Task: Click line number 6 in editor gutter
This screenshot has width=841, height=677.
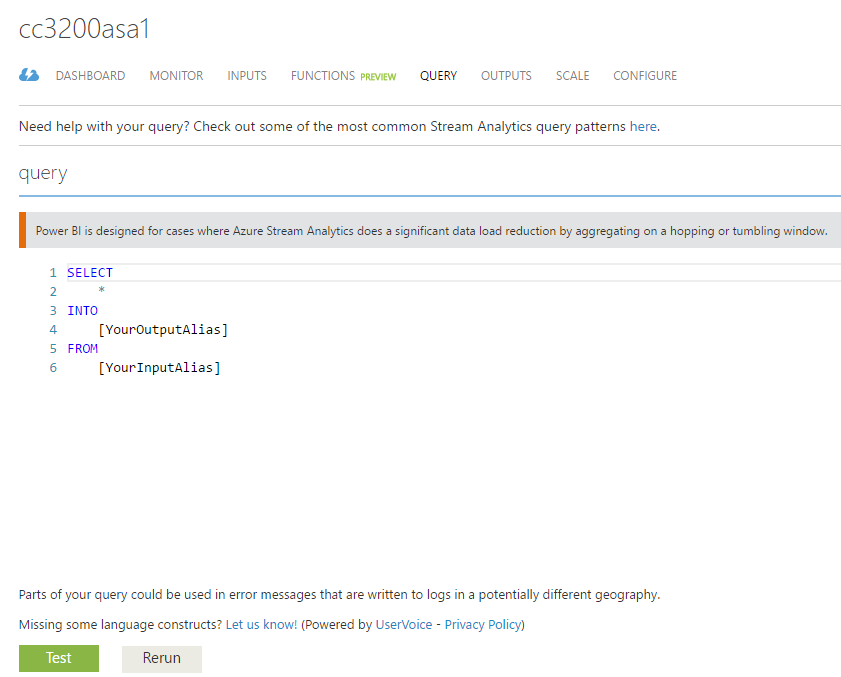Action: click(53, 367)
